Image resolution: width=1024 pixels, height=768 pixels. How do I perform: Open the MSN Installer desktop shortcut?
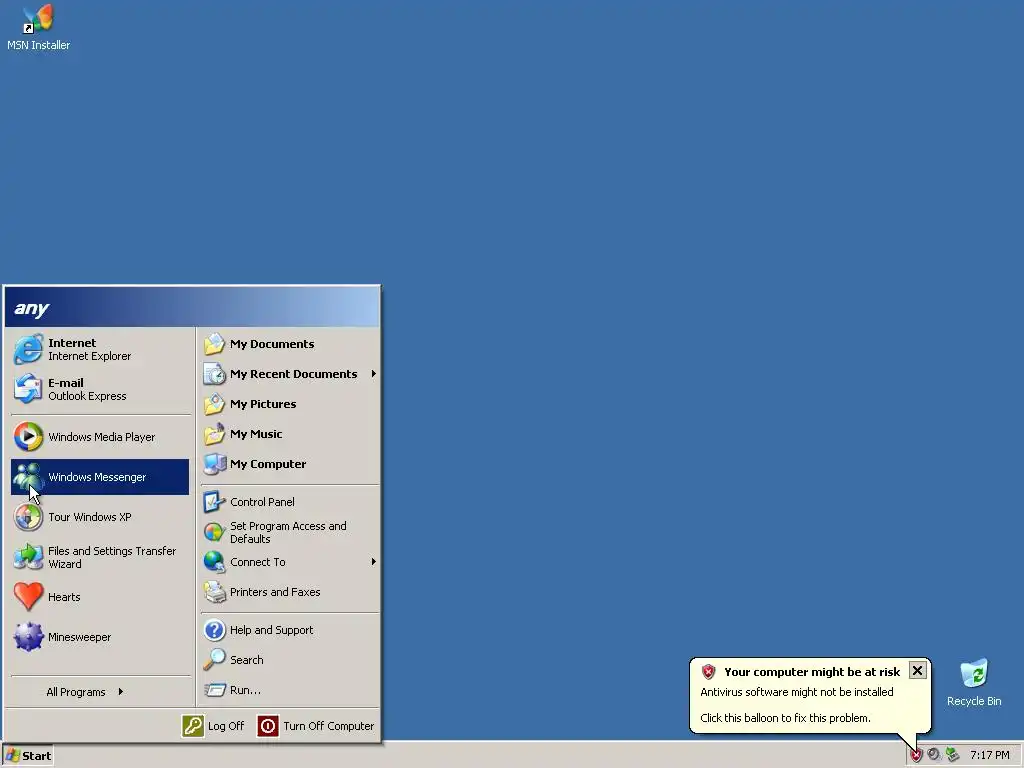click(38, 28)
